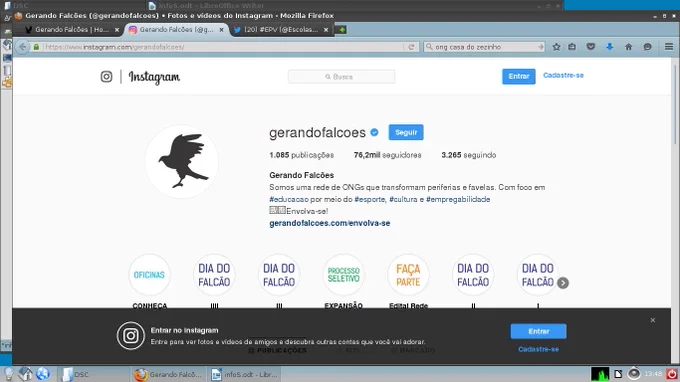
Task: Click the Pocket save icon
Action: click(x=591, y=47)
